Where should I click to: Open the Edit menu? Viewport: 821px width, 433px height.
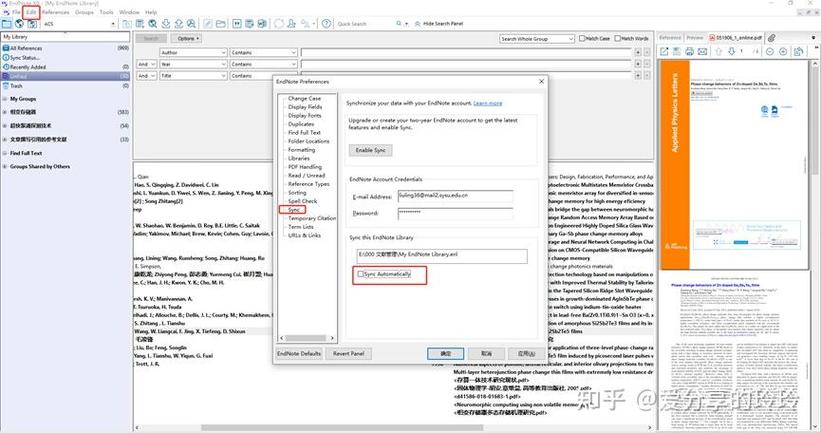31,12
